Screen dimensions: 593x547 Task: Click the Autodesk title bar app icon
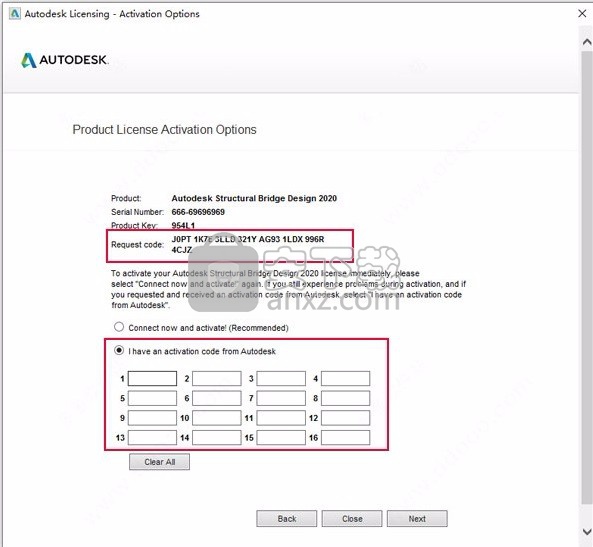tap(15, 14)
